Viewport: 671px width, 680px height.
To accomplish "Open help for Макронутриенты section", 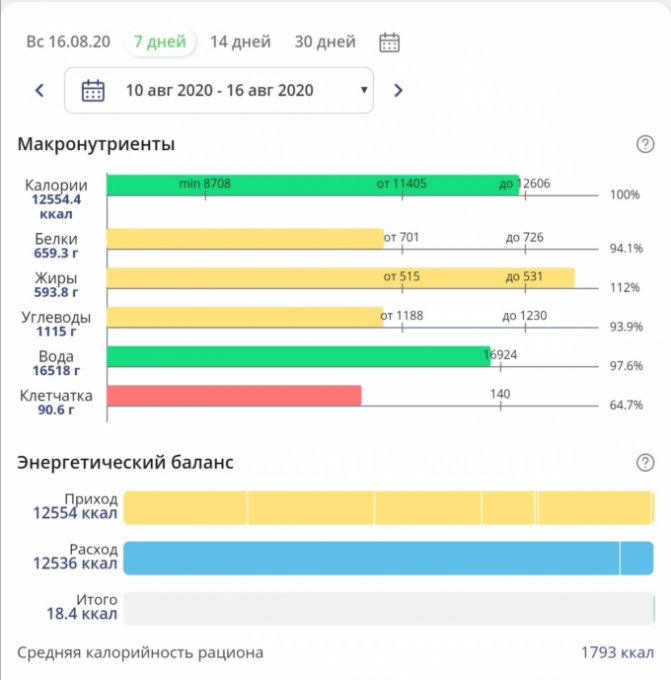I will coord(645,144).
